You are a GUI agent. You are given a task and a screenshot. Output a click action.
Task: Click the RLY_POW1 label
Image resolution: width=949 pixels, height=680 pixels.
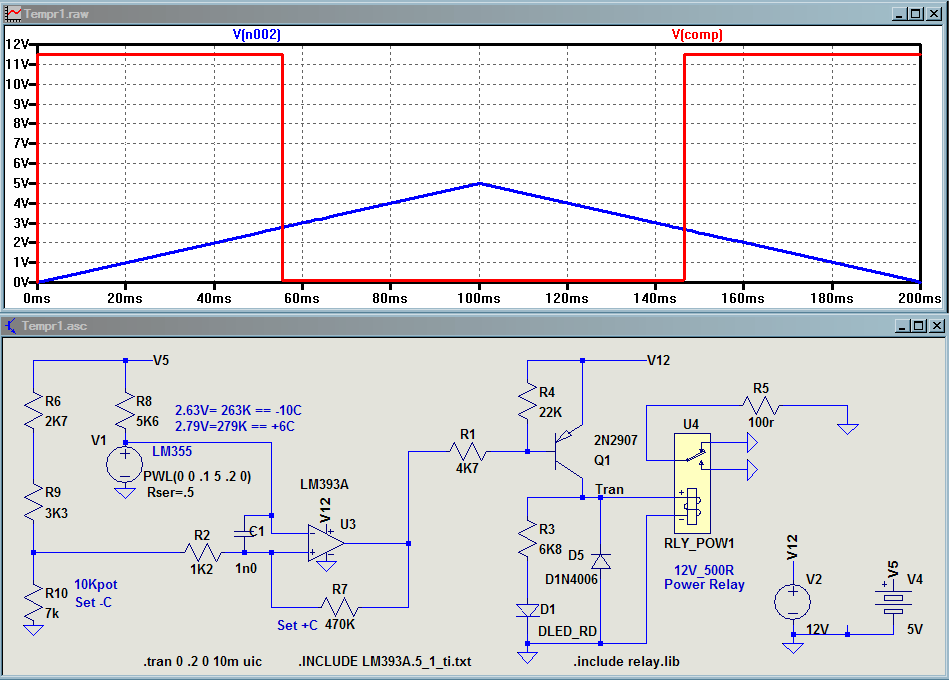pos(699,543)
